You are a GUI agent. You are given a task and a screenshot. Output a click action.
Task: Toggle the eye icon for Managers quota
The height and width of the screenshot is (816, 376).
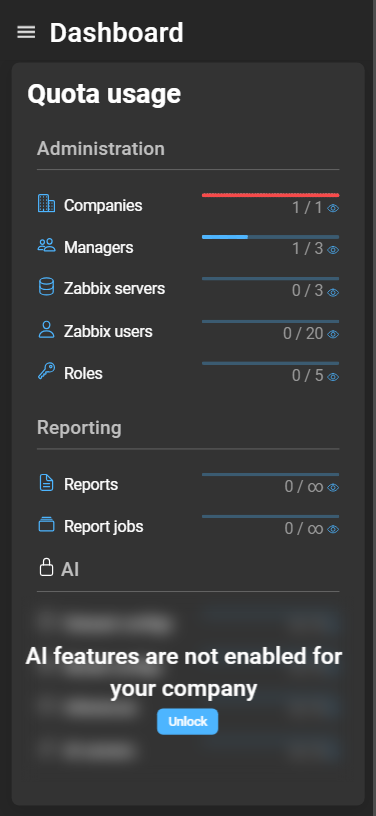pos(333,250)
